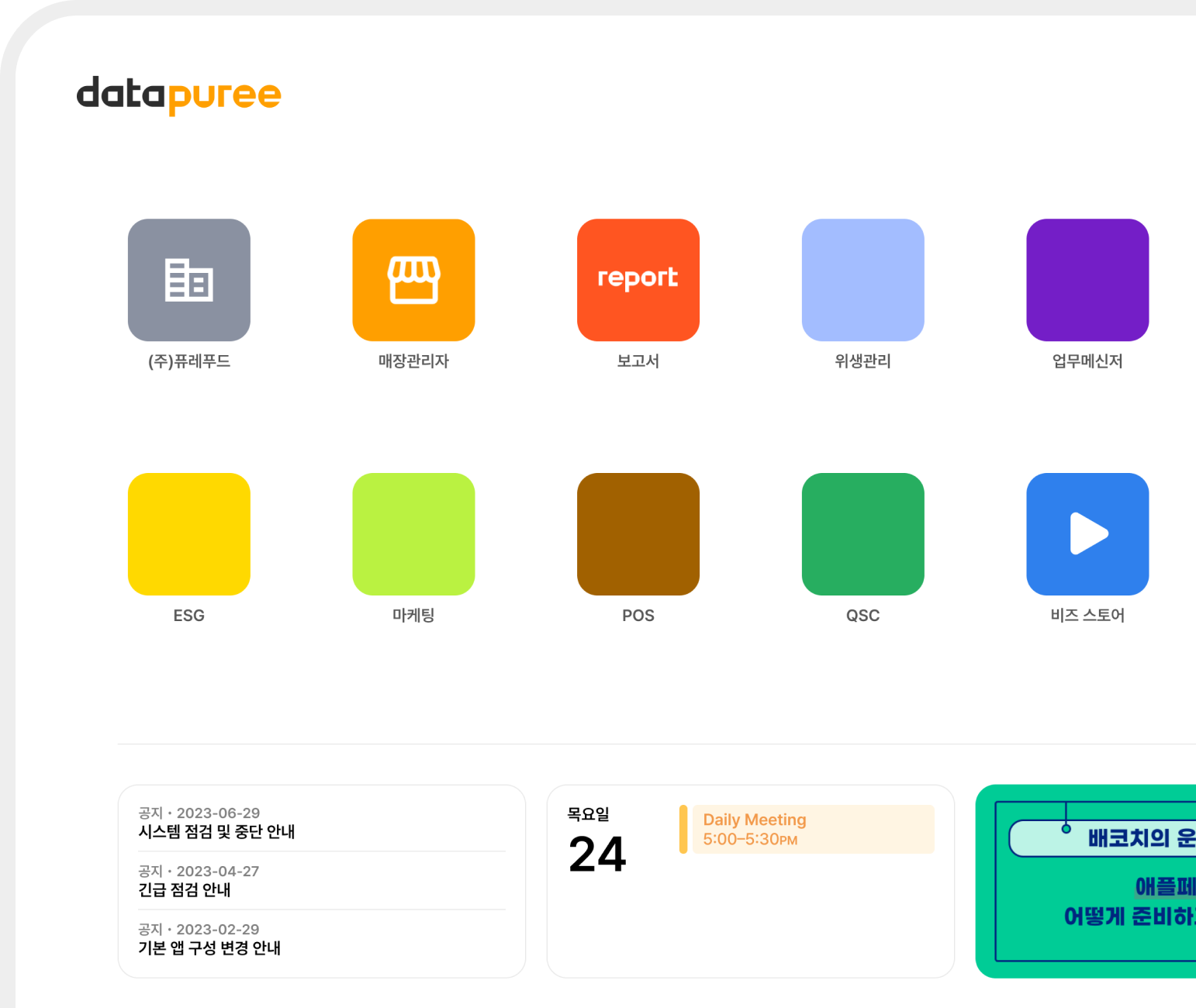Click the notice date 2023-02-29
The height and width of the screenshot is (1008, 1196).
(x=218, y=930)
